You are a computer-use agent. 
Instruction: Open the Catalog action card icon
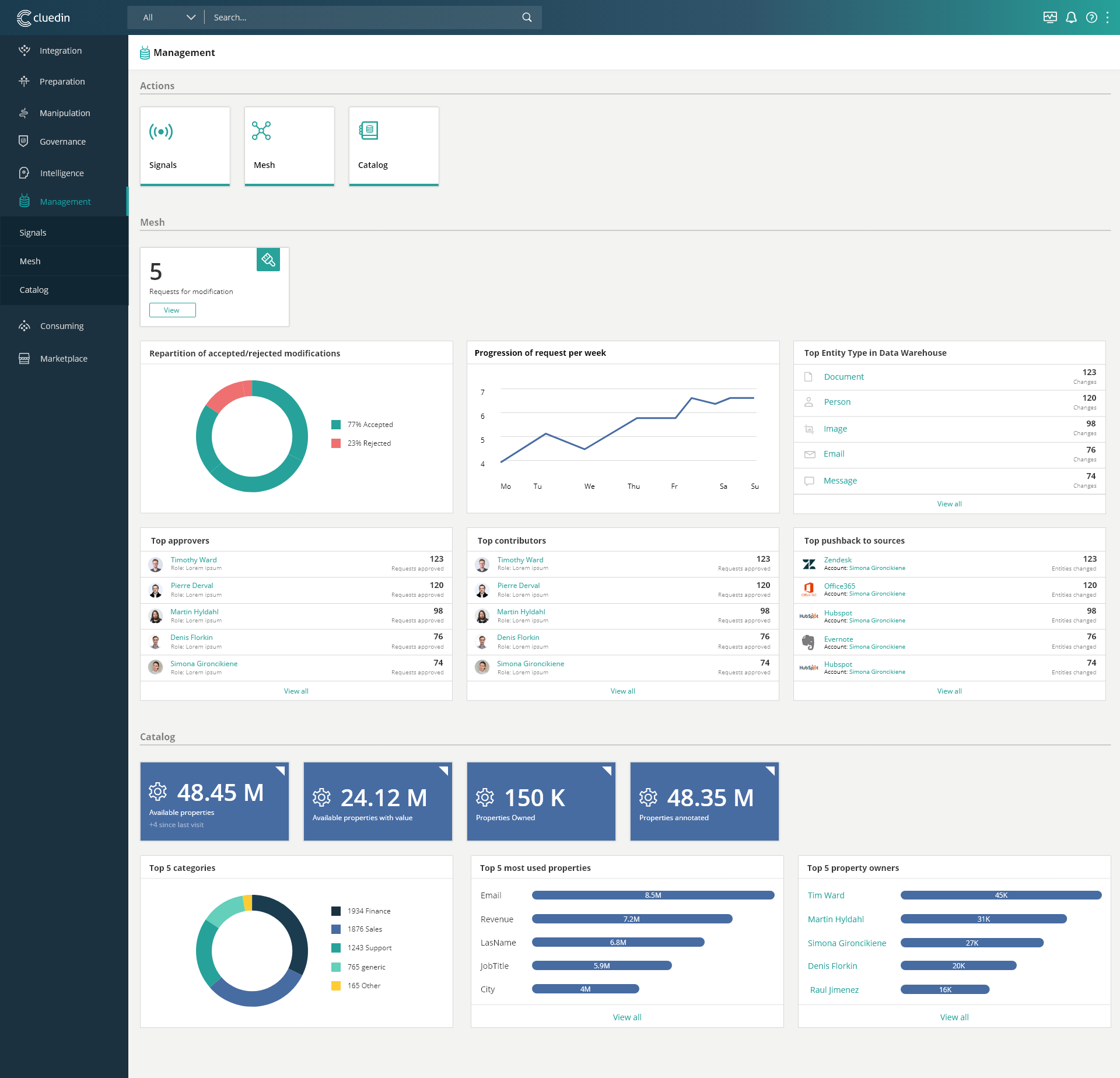click(x=369, y=131)
